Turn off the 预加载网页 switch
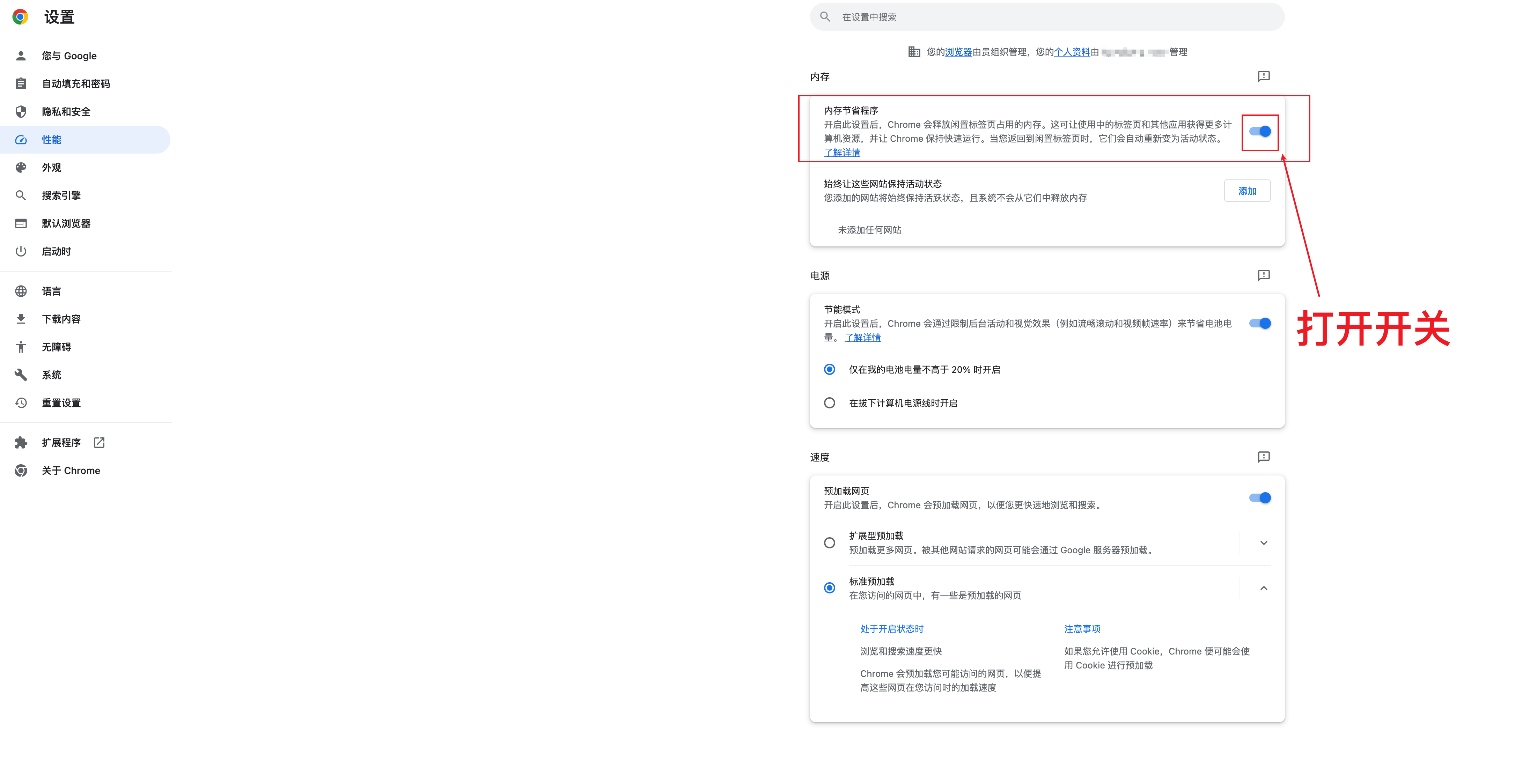This screenshot has height=784, width=1530. [1260, 498]
